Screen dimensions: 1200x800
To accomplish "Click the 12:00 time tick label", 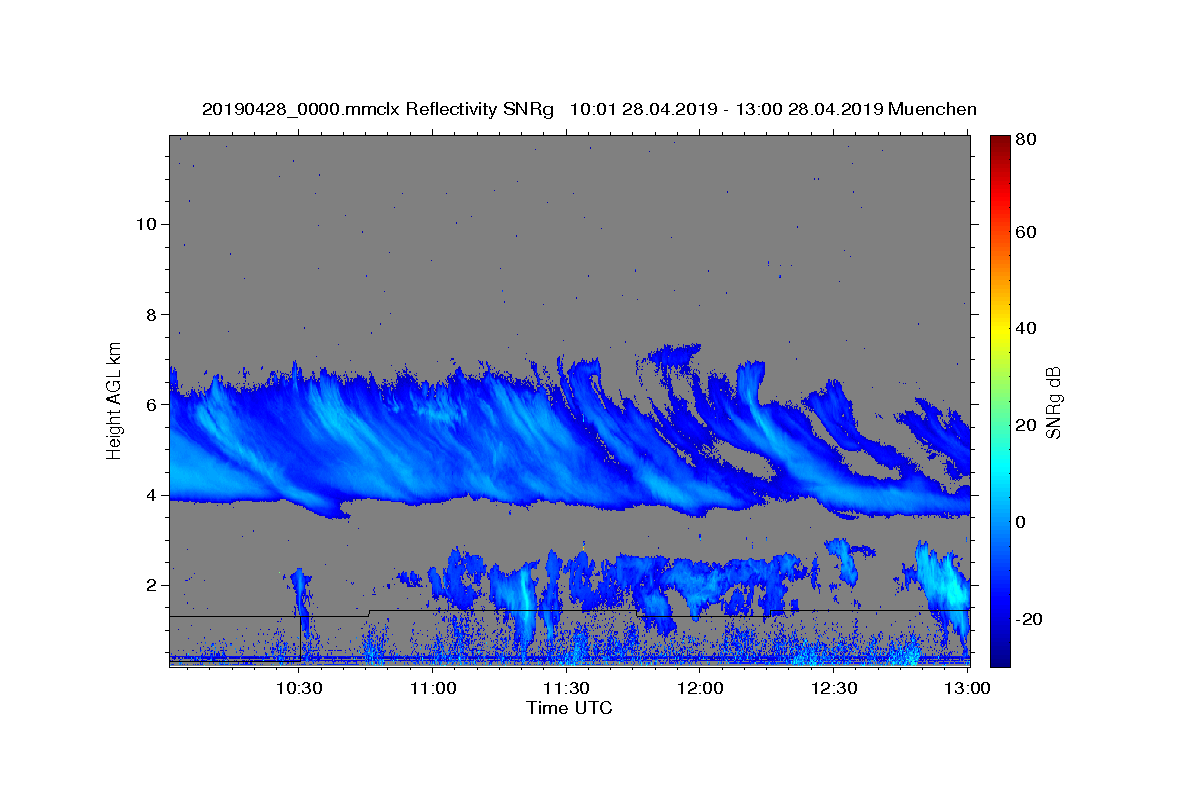I will (x=700, y=688).
